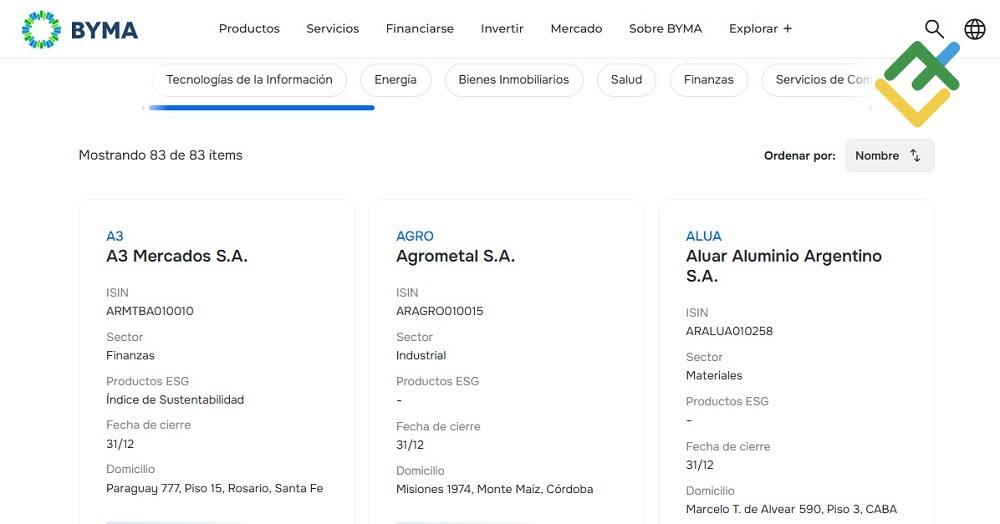Go to BYMA home via logo
The height and width of the screenshot is (524, 1000).
pos(80,29)
